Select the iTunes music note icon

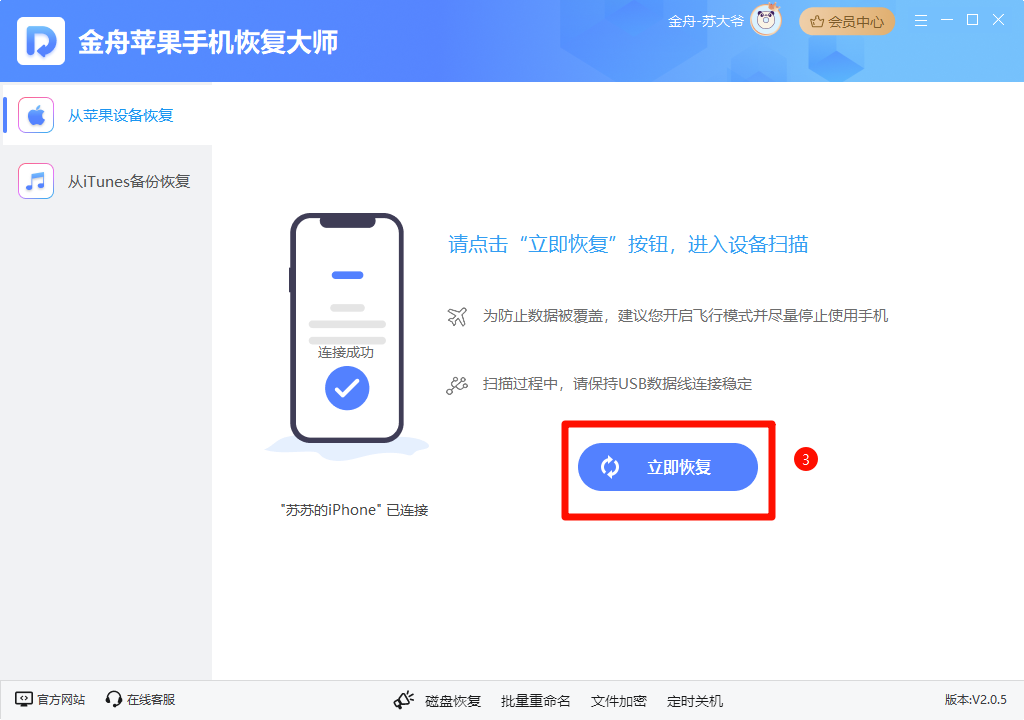(36, 181)
